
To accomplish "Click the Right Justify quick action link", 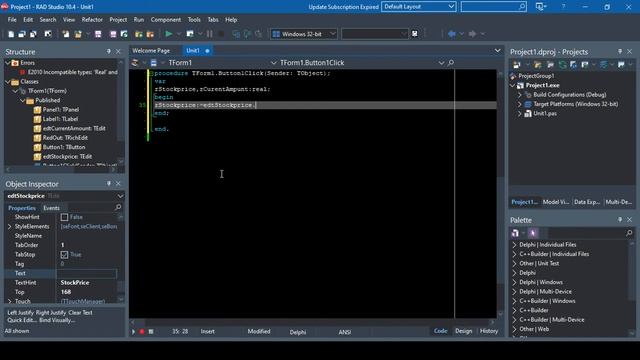I will click(51, 313).
